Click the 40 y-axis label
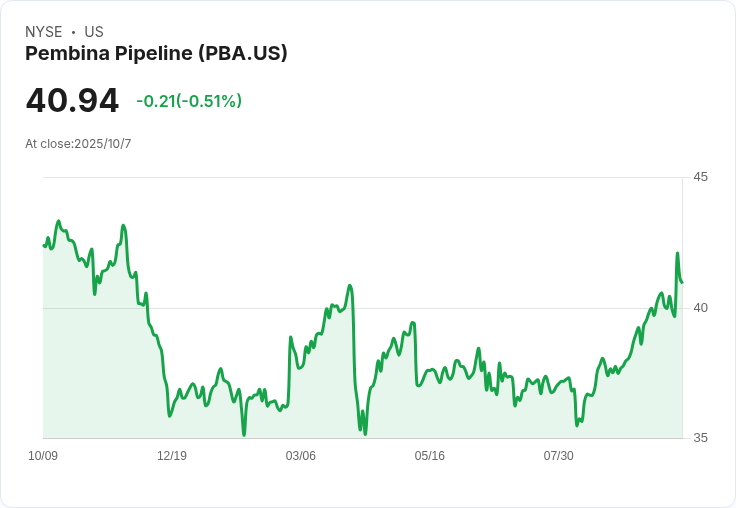 pyautogui.click(x=700, y=307)
